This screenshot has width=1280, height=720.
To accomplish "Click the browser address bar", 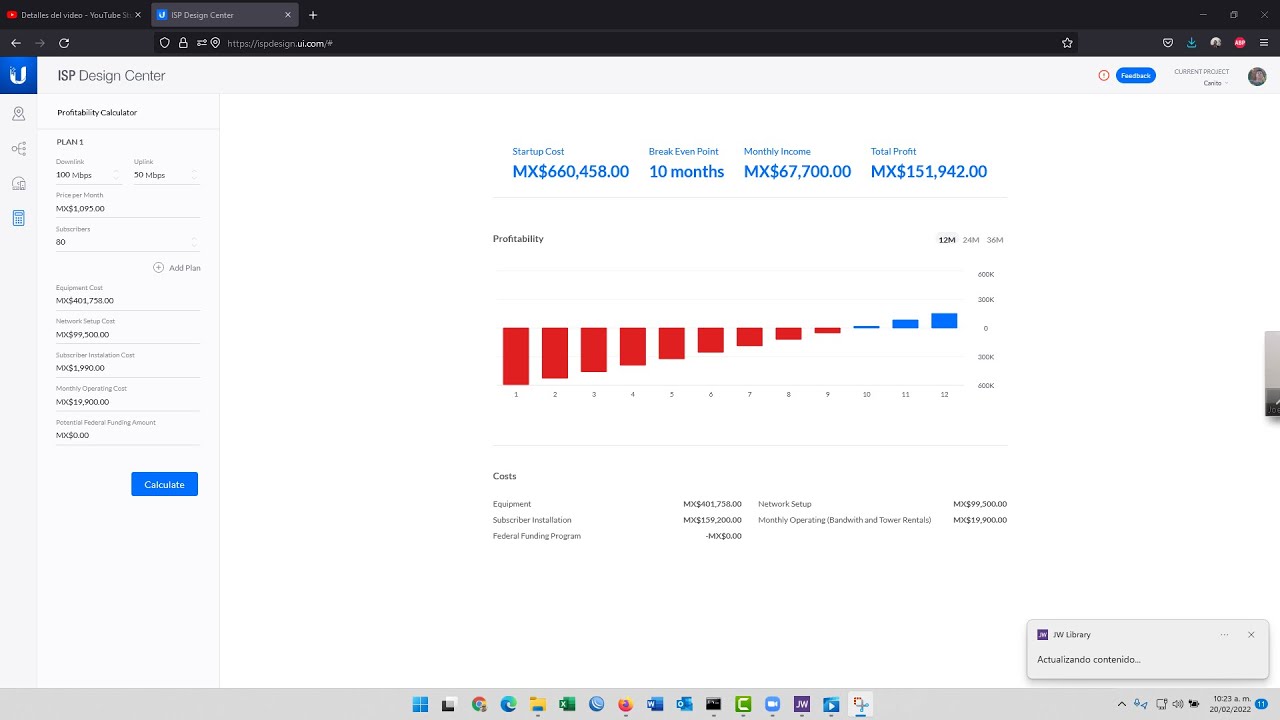I will [615, 43].
